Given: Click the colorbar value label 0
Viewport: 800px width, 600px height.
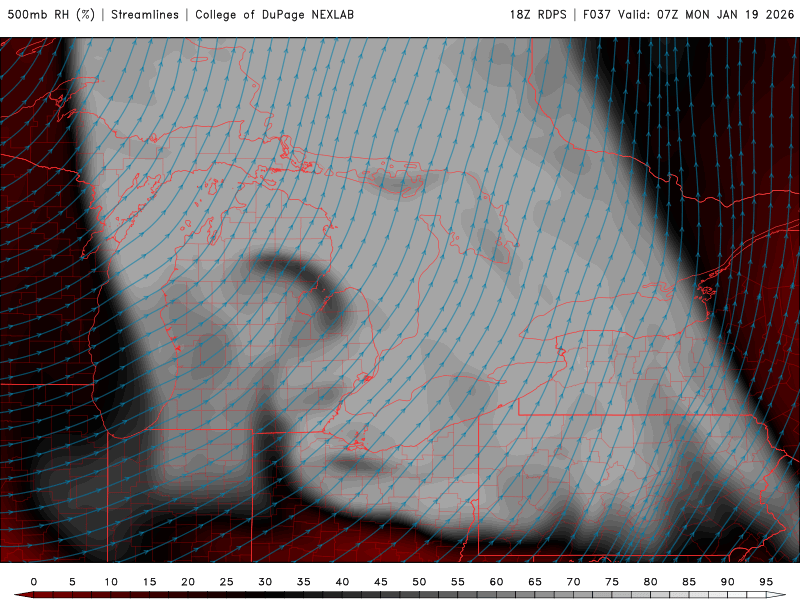Looking at the screenshot, I should coord(34,582).
